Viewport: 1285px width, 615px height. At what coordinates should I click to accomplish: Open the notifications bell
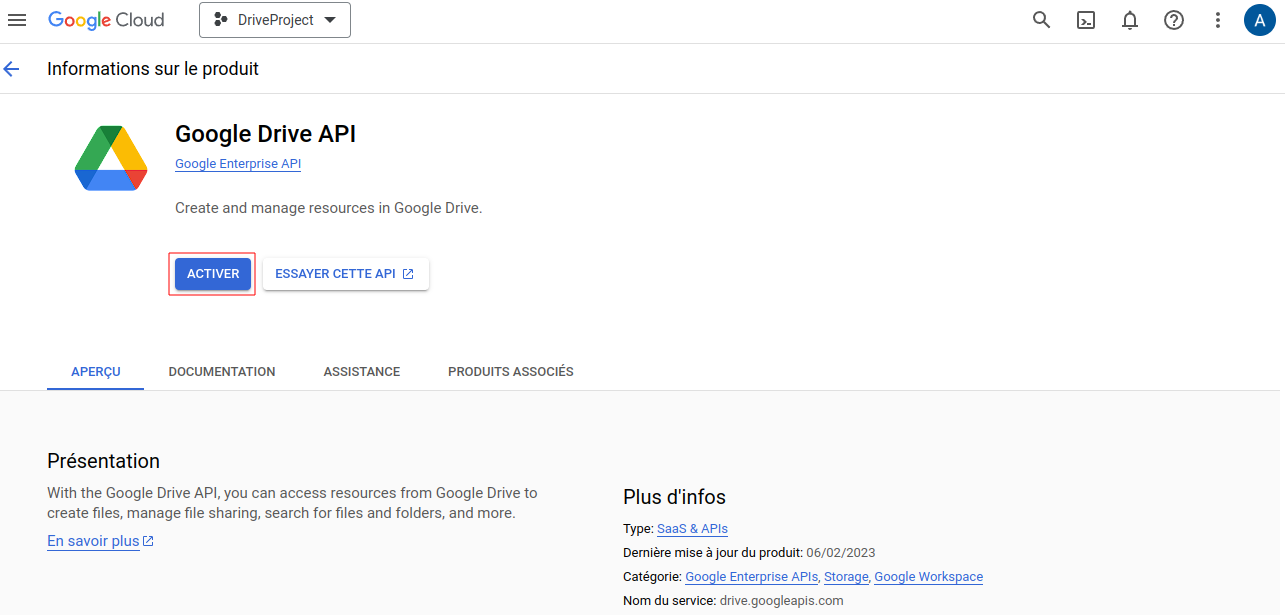pos(1129,20)
